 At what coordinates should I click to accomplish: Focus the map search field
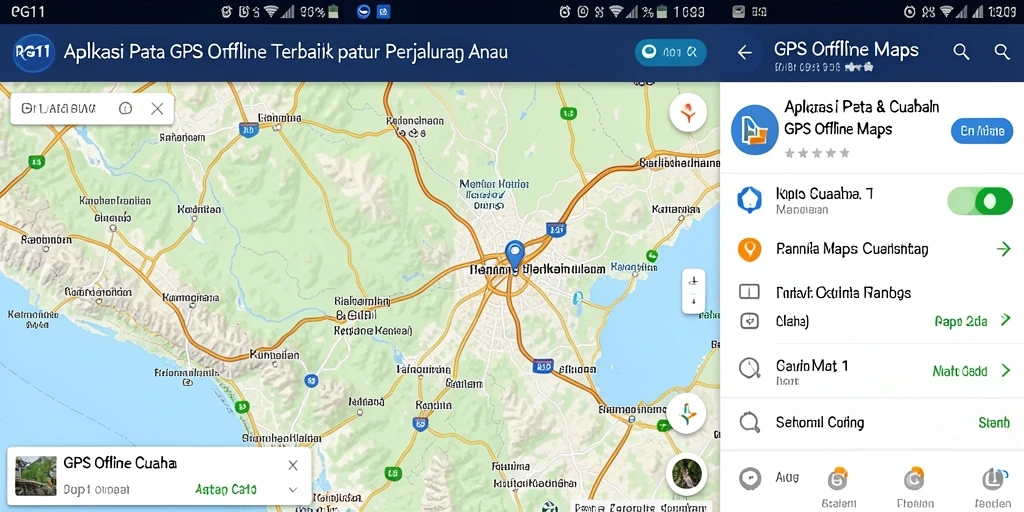tap(92, 108)
